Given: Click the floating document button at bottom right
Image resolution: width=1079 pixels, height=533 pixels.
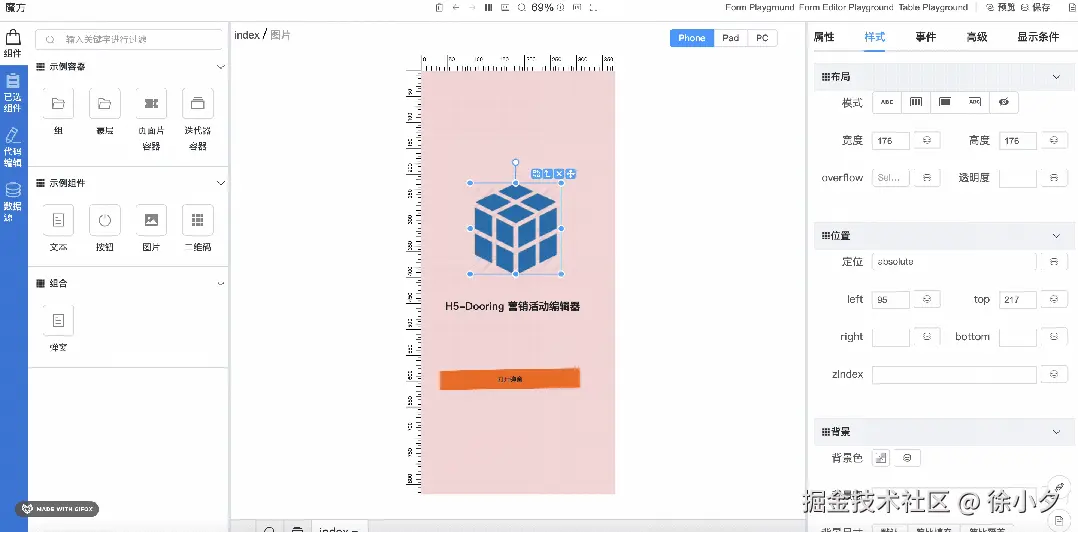Looking at the screenshot, I should (1060, 523).
